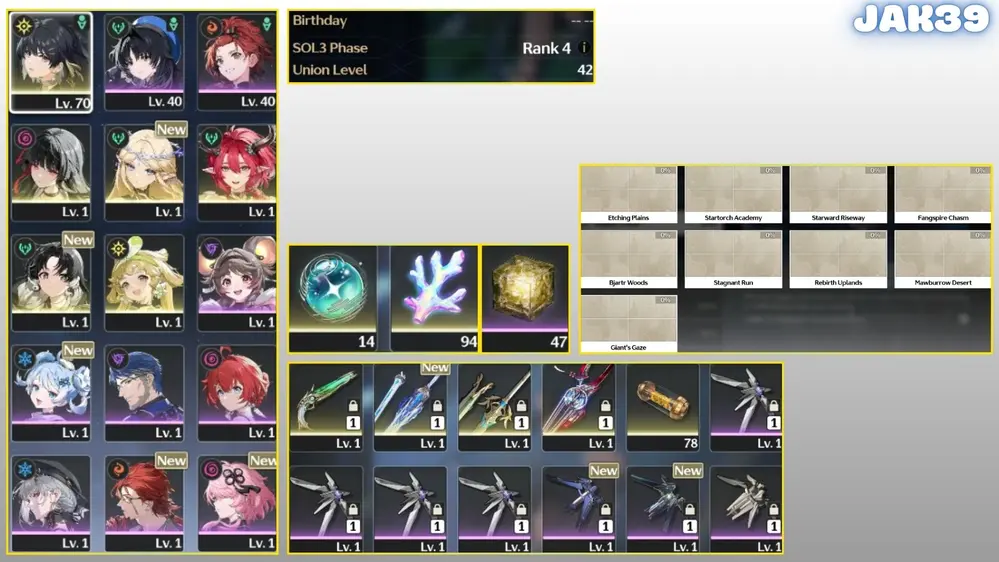Click the golden tube item count 78
This screenshot has height=562, width=999.
663,408
